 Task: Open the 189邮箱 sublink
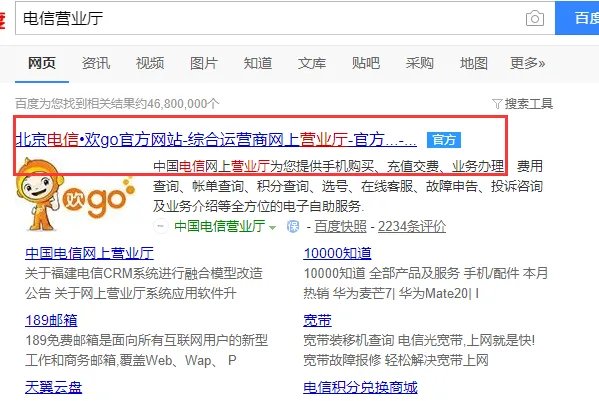point(51,320)
